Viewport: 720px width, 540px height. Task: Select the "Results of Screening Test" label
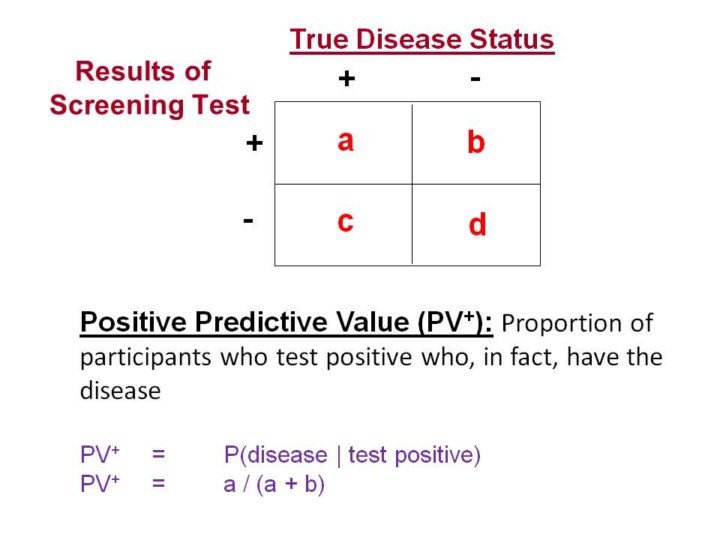tap(149, 88)
